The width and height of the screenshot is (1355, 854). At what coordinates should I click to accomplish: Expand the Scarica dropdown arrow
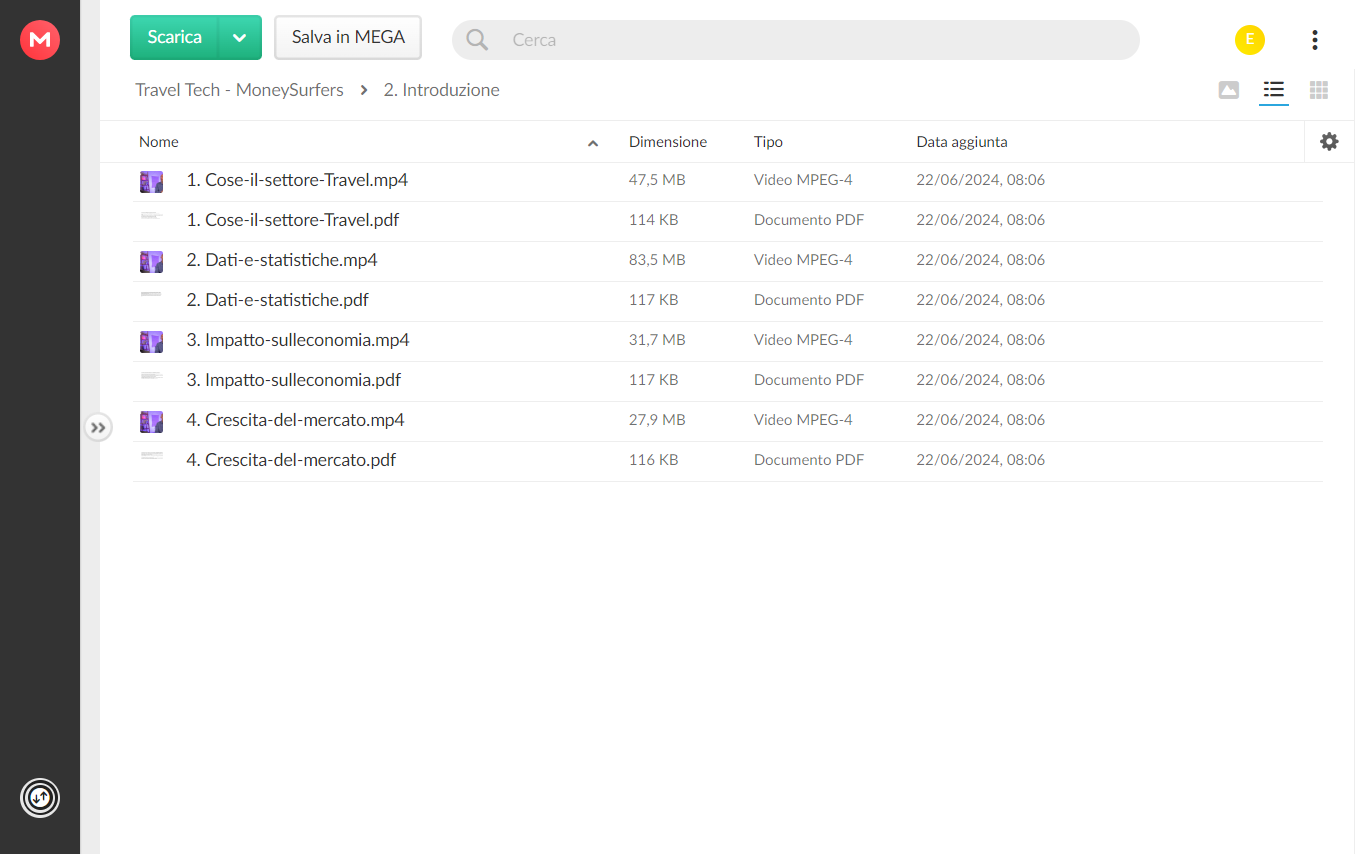pyautogui.click(x=240, y=38)
